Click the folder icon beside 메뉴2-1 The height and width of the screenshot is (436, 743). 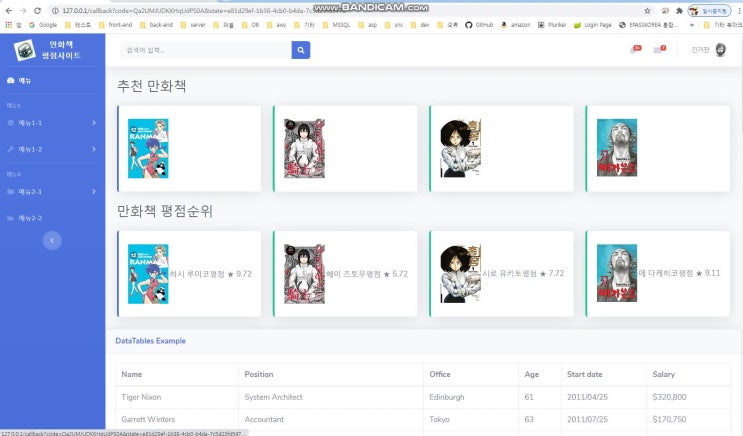point(11,191)
